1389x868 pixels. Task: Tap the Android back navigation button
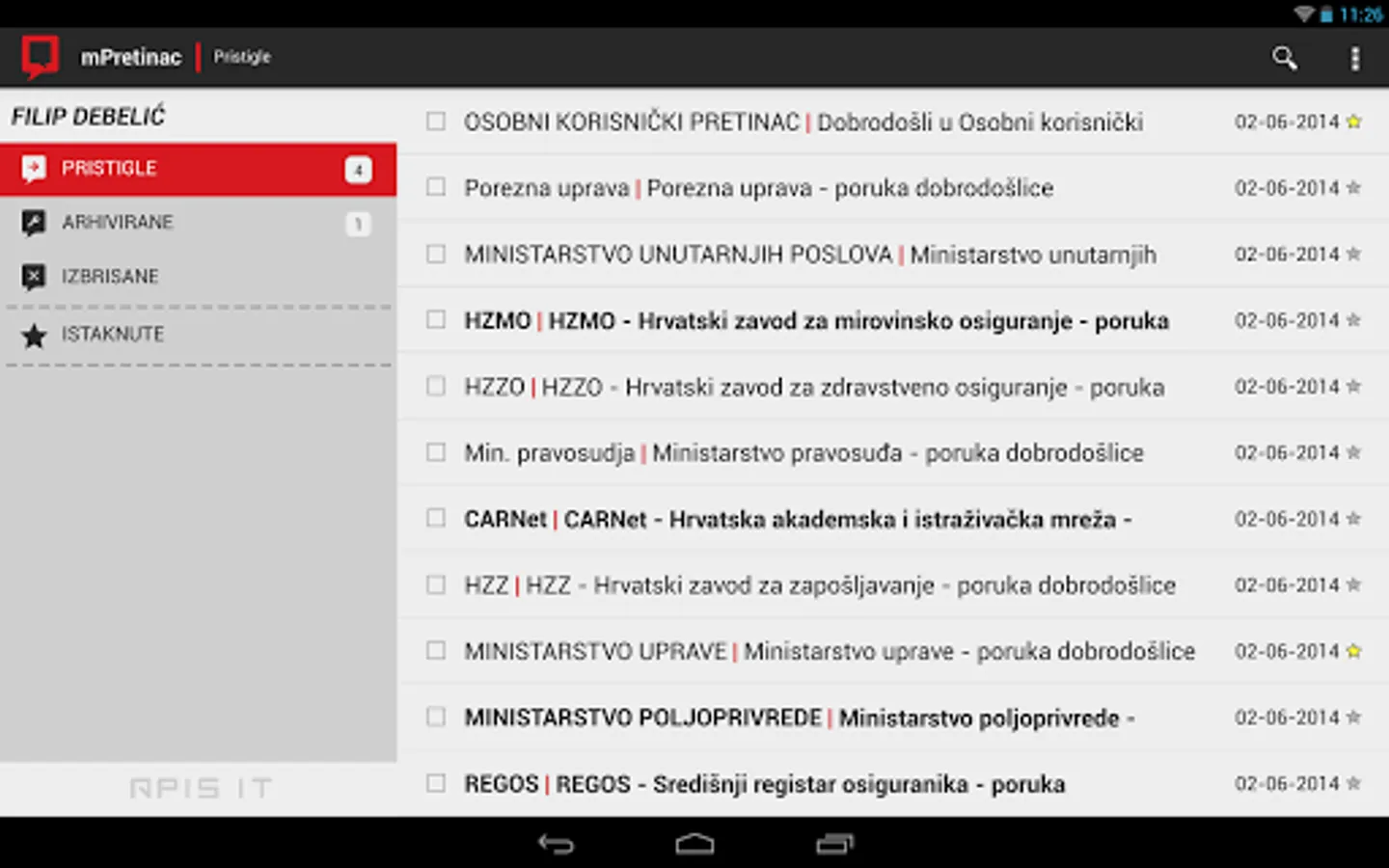[x=556, y=844]
